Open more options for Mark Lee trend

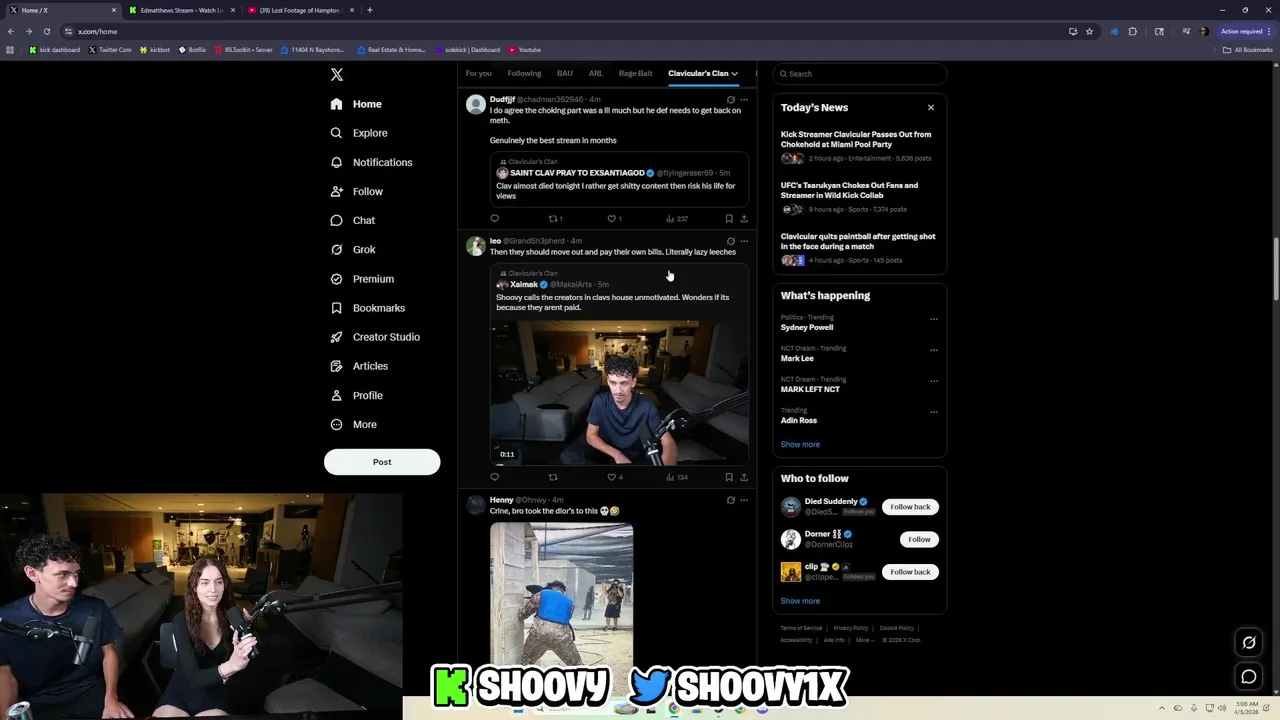pos(934,350)
